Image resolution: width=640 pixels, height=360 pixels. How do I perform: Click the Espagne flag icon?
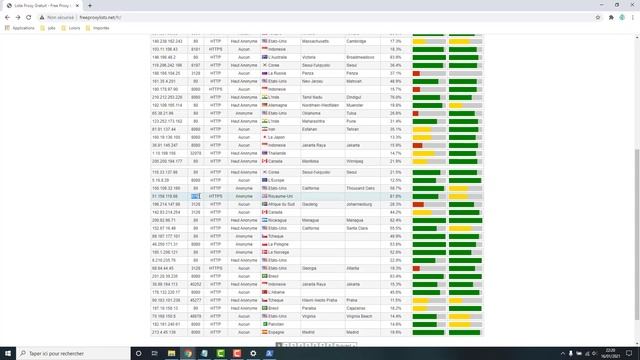(x=264, y=332)
